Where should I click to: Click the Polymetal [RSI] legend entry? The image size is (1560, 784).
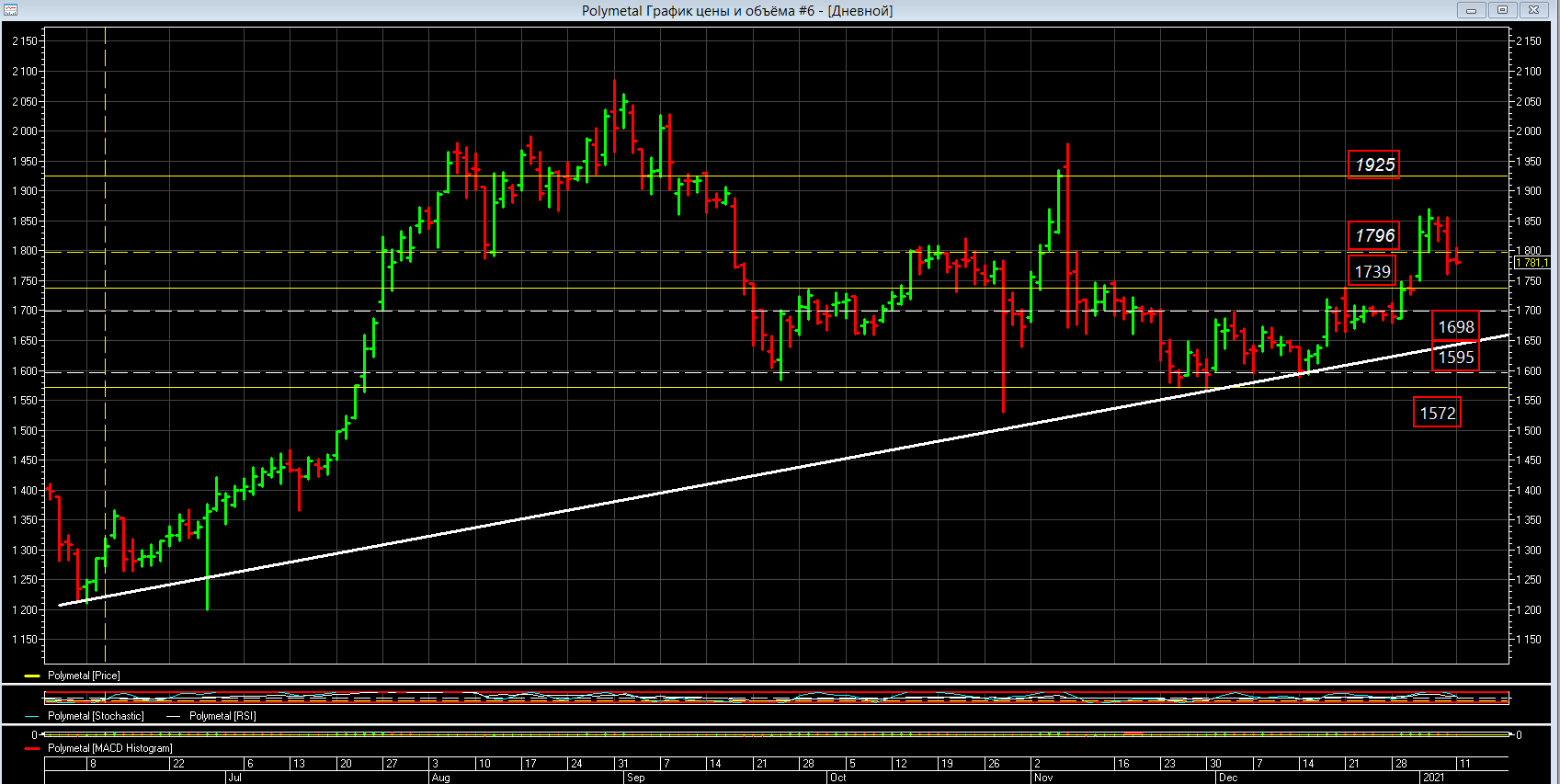(x=222, y=716)
